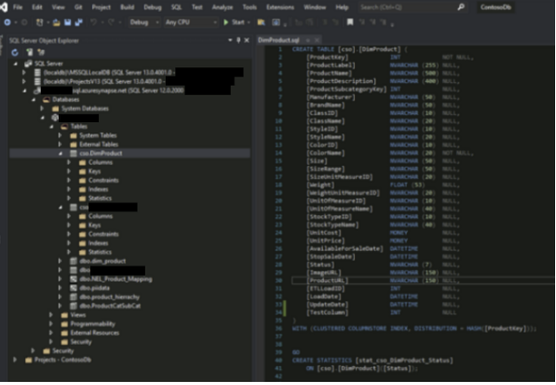Screen dimensions: 556x385
Task: Select the Keys folder under cso.DimProduct
Action: 94,171
